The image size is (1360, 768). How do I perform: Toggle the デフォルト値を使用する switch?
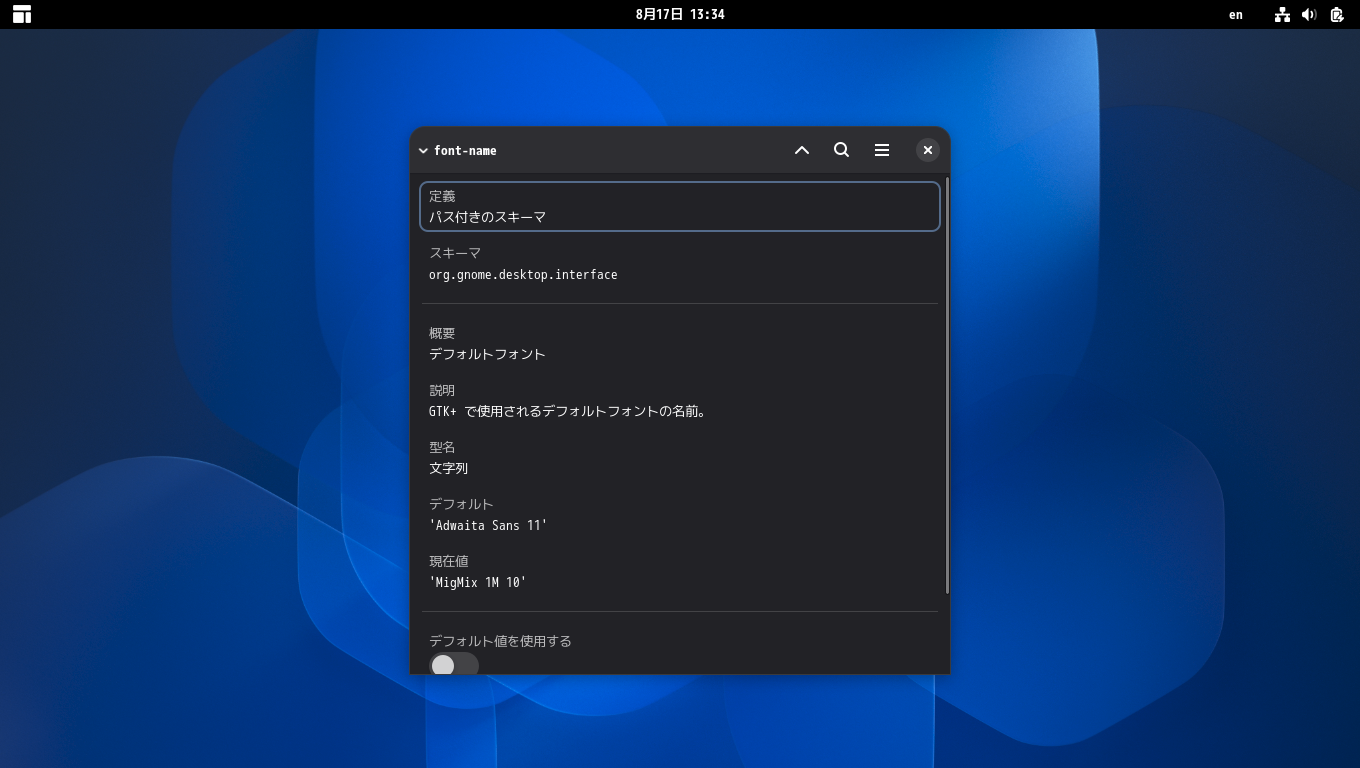click(454, 665)
